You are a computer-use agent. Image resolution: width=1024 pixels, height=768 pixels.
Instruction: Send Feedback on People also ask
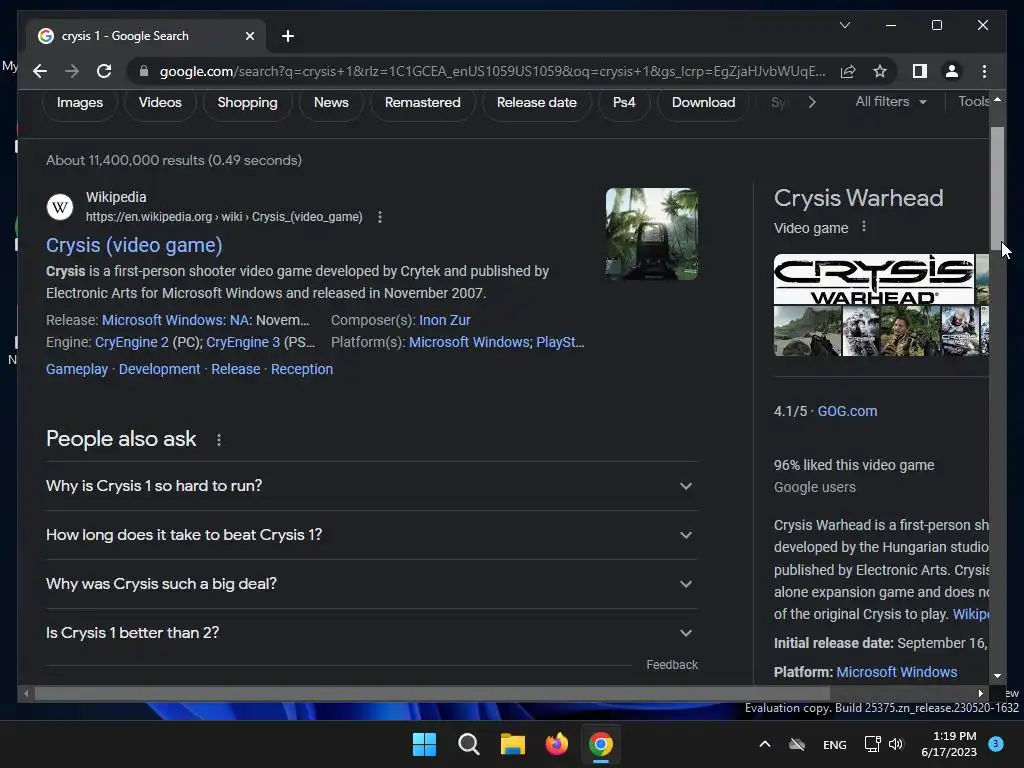coord(672,665)
